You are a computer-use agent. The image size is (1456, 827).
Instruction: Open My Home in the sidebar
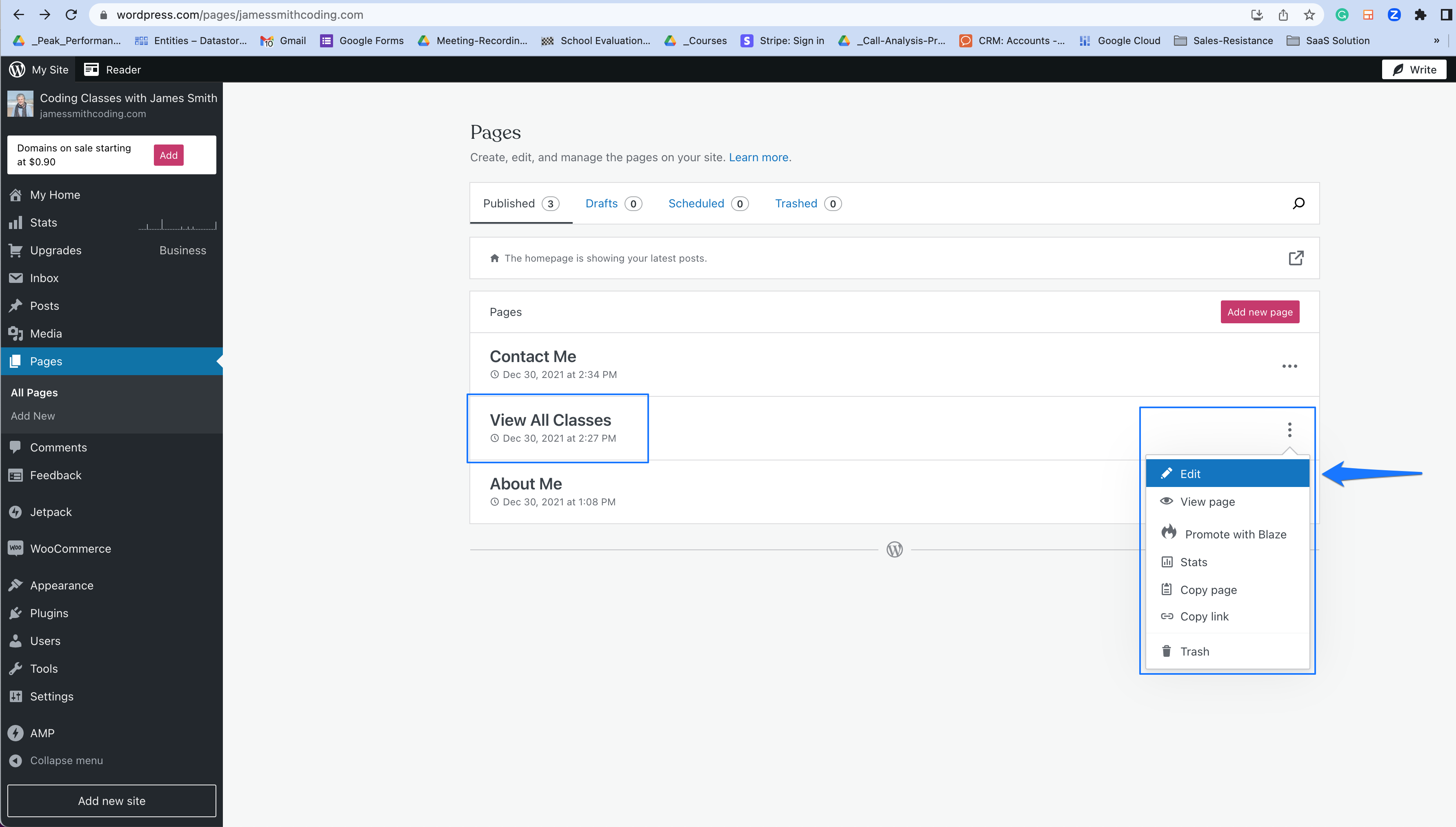coord(111,195)
